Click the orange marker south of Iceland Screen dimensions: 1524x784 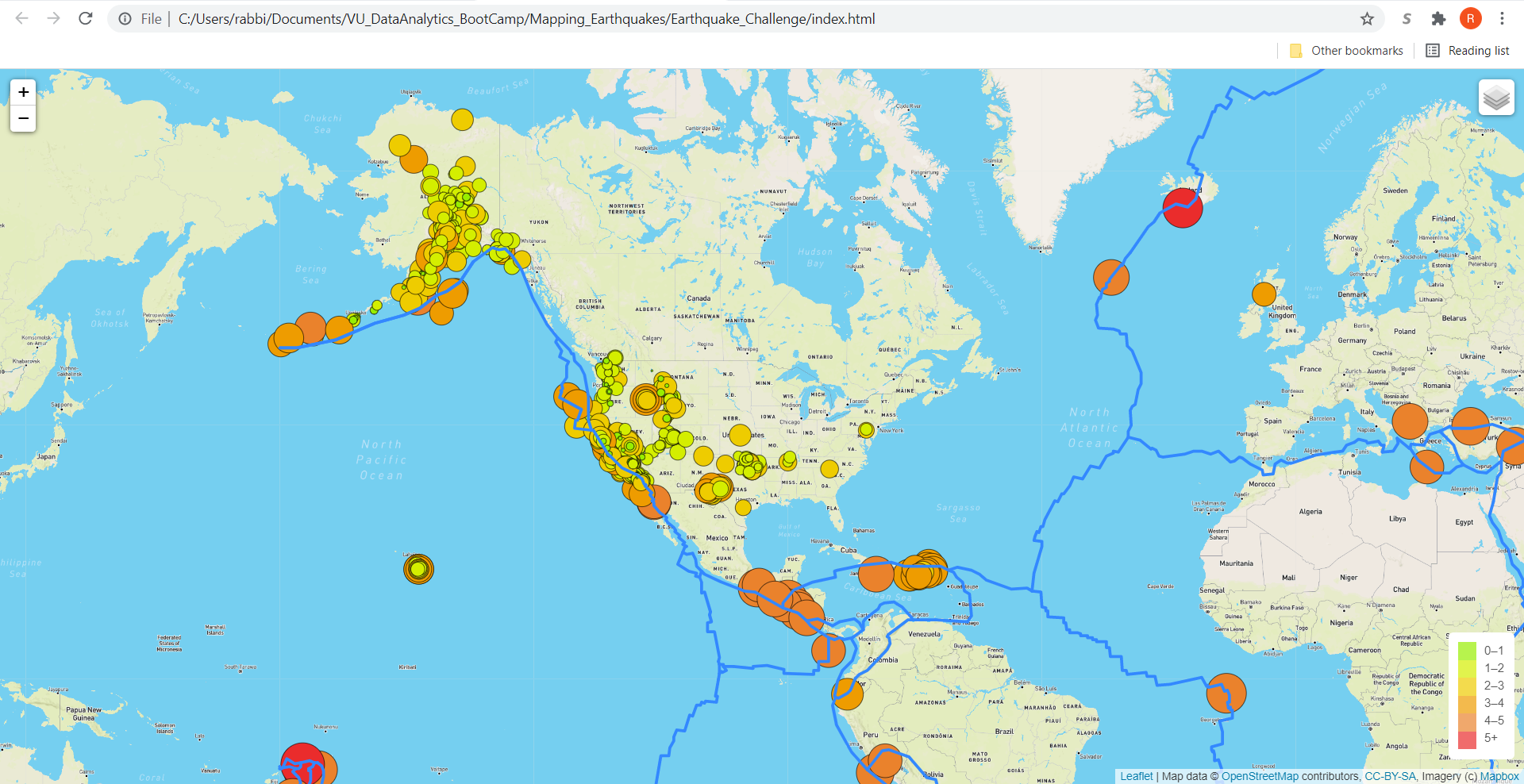[1111, 278]
